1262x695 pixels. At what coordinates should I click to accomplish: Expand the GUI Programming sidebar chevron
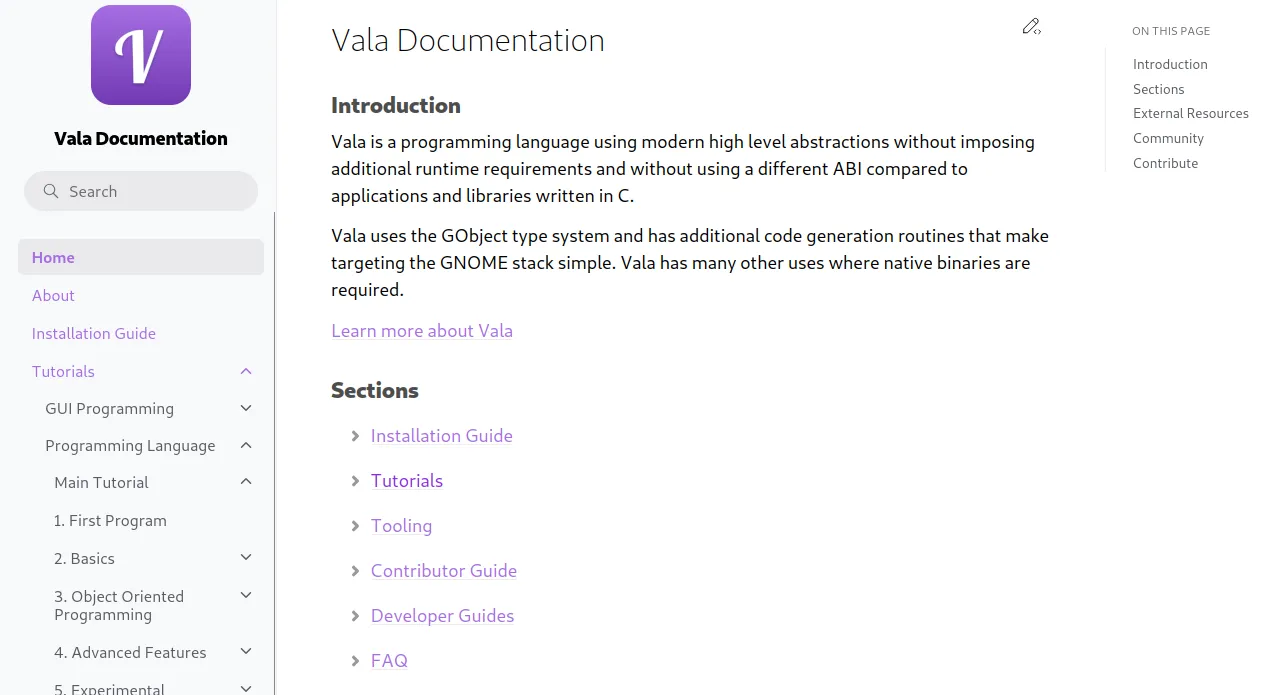click(246, 408)
